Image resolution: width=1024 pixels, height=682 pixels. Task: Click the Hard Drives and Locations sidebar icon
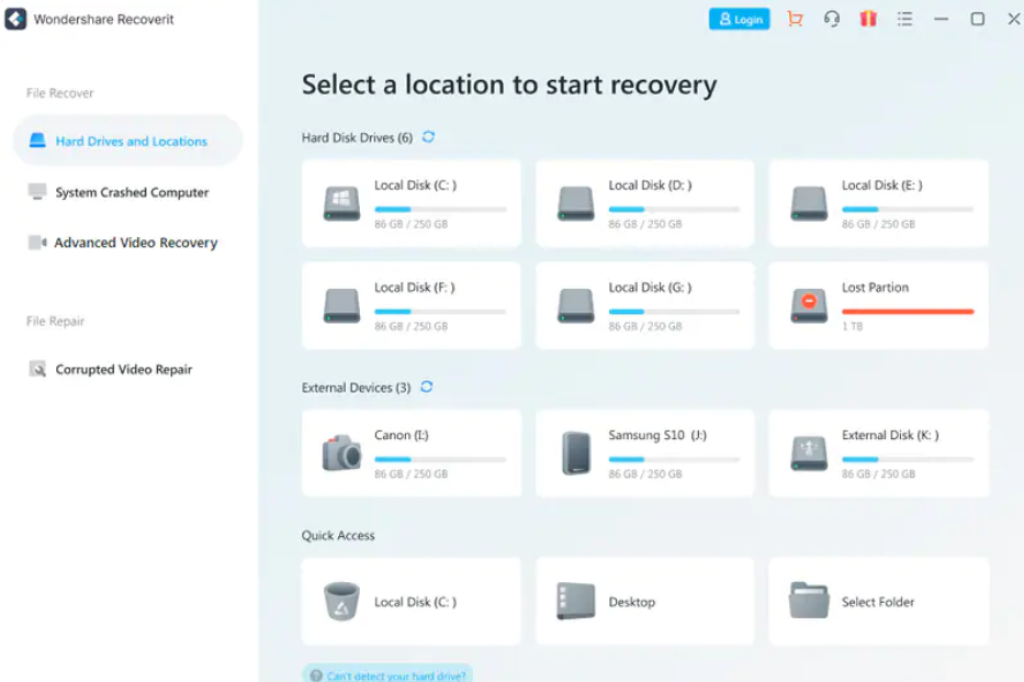coord(38,140)
